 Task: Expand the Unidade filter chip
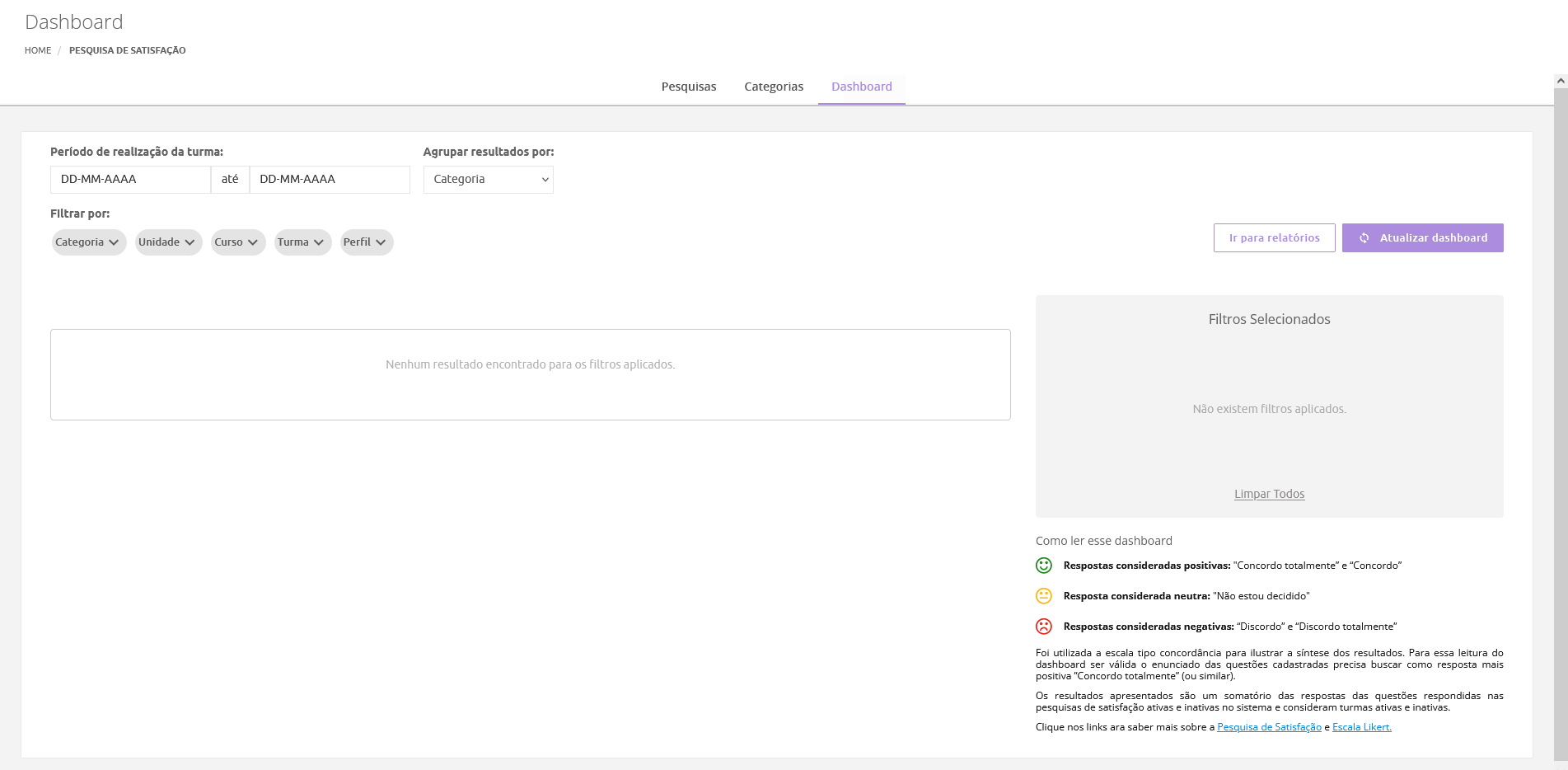click(x=168, y=242)
